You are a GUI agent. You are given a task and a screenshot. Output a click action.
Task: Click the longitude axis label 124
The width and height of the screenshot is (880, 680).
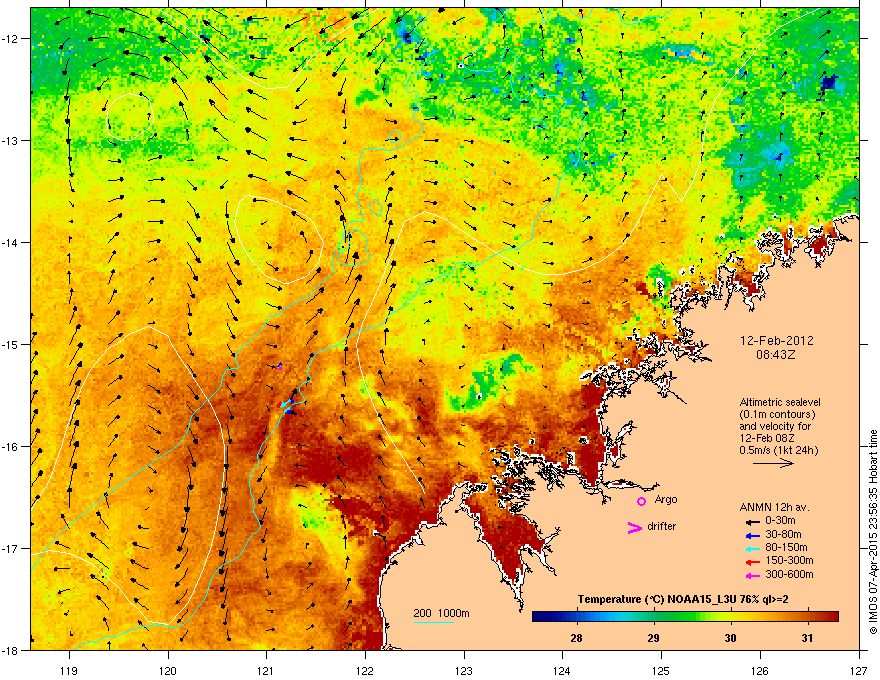point(562,670)
